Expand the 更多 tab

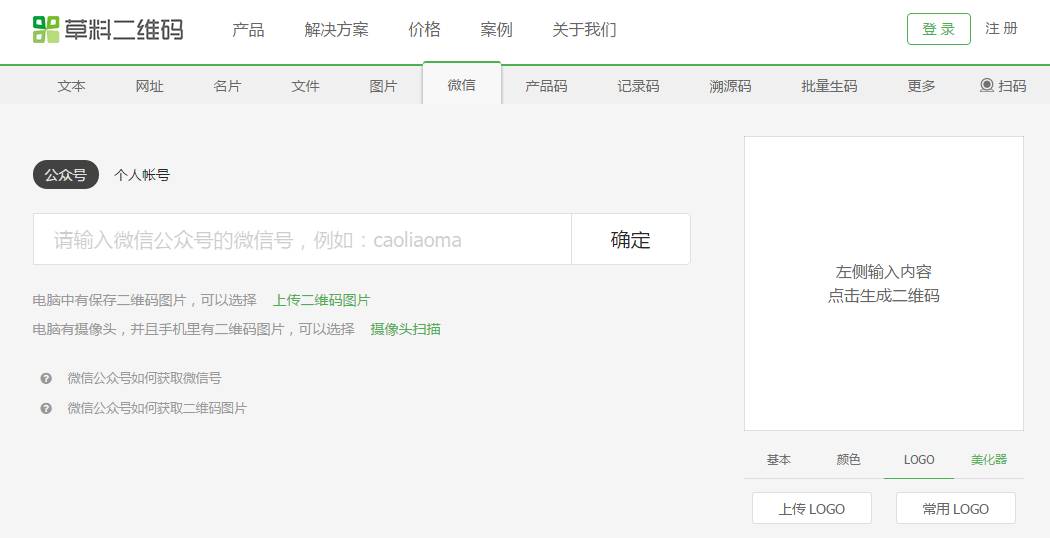tap(921, 86)
